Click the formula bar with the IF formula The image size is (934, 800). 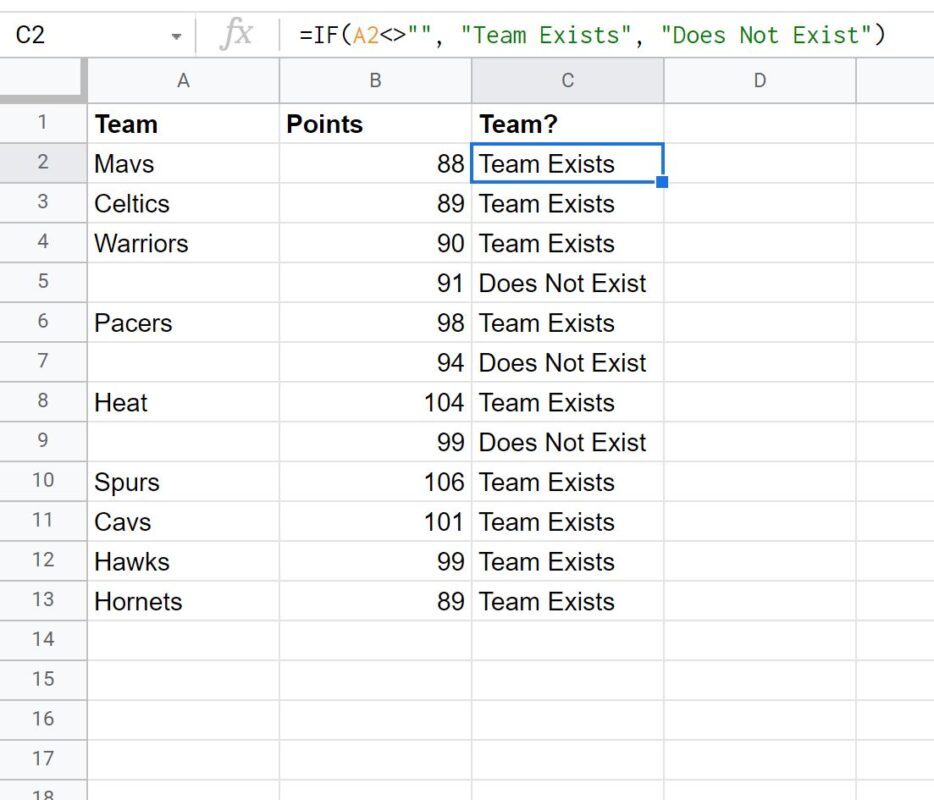(605, 35)
